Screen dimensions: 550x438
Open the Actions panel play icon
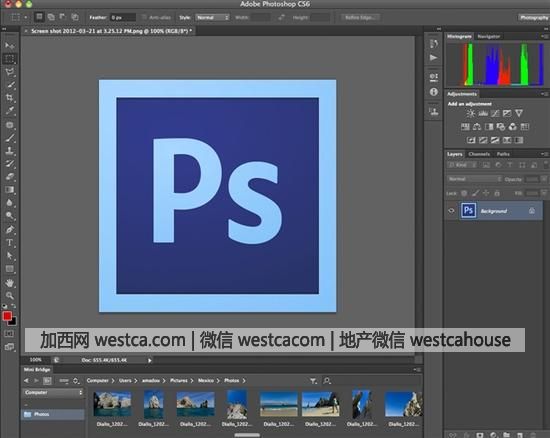(x=434, y=58)
